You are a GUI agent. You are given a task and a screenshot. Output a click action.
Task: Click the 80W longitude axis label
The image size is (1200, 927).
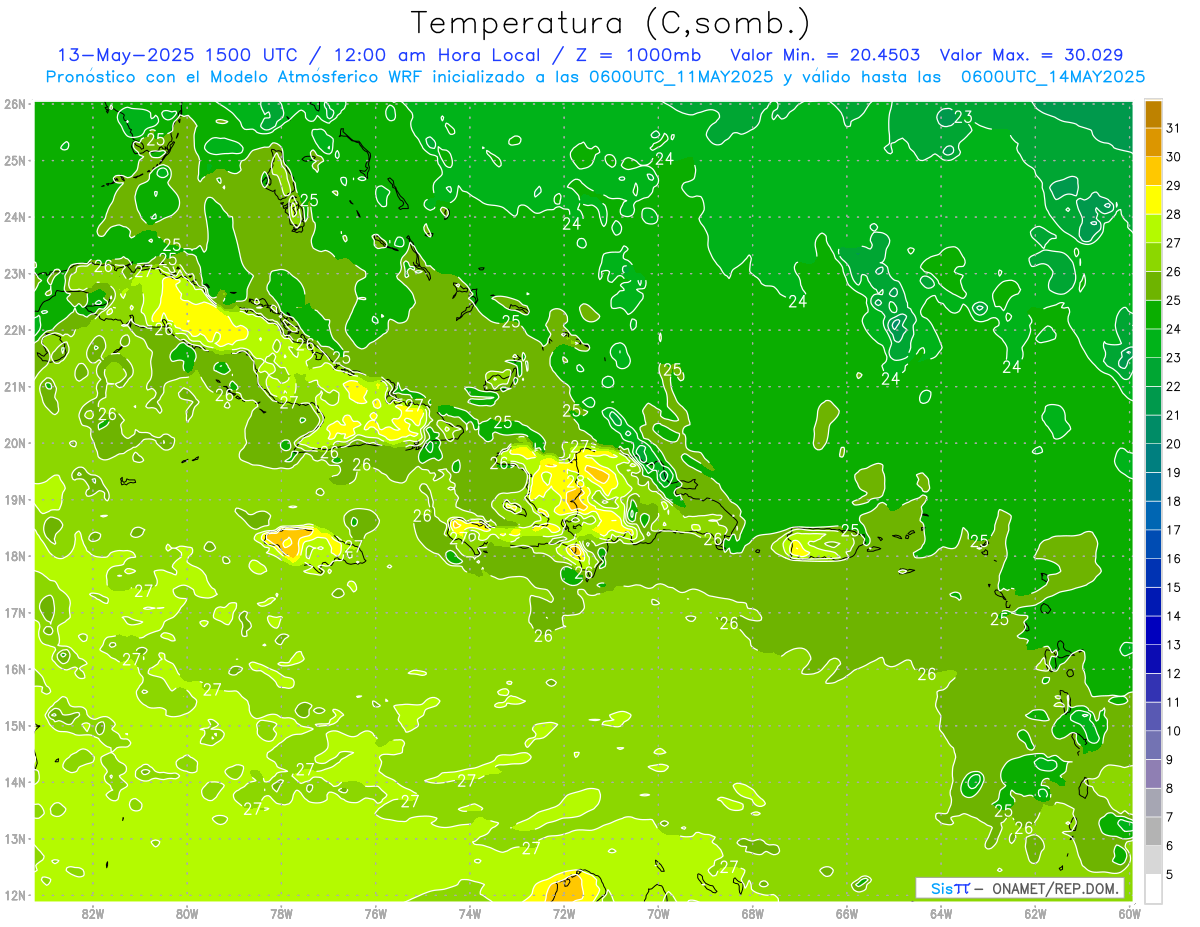(187, 913)
